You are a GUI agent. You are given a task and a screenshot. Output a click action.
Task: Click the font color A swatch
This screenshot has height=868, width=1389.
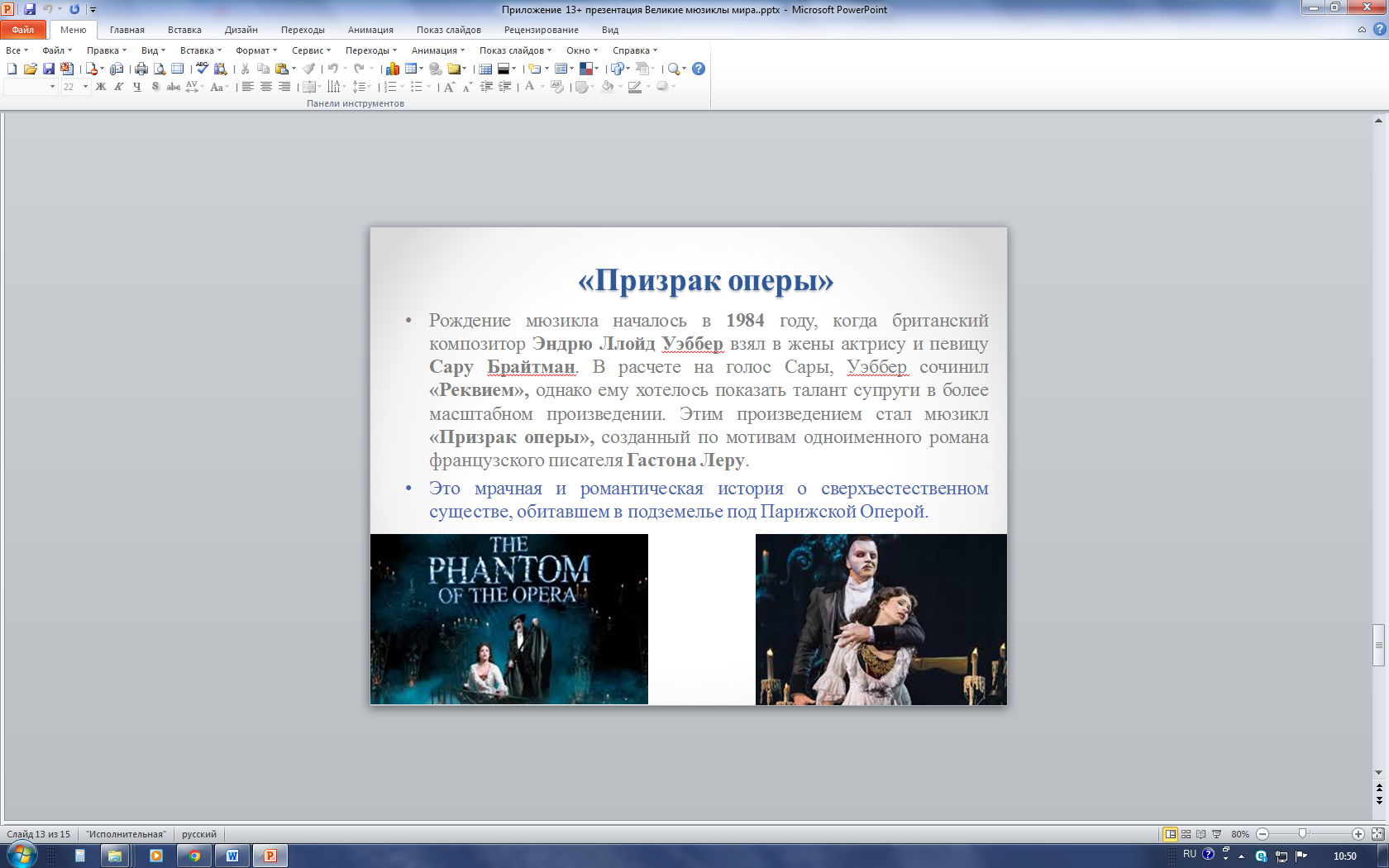[x=530, y=87]
